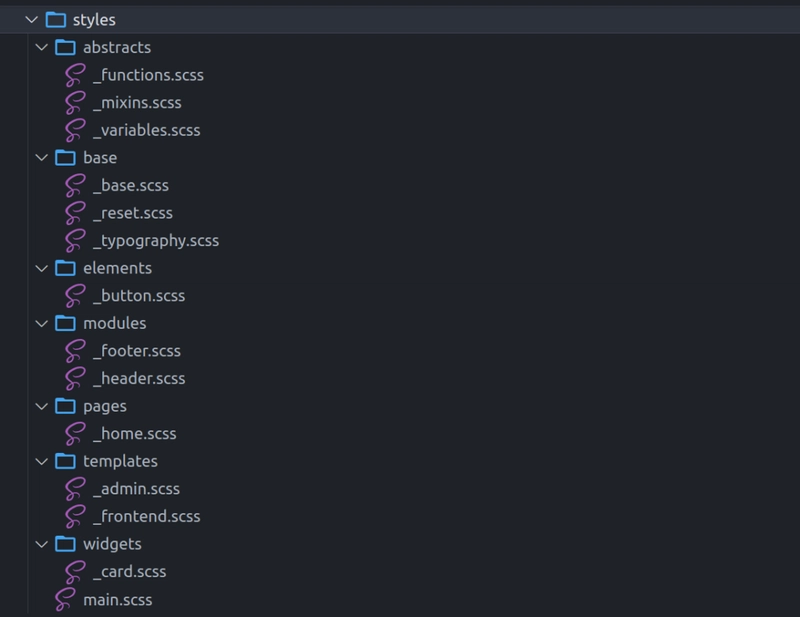
Task: Open the _reset.scss file
Action: pos(133,213)
